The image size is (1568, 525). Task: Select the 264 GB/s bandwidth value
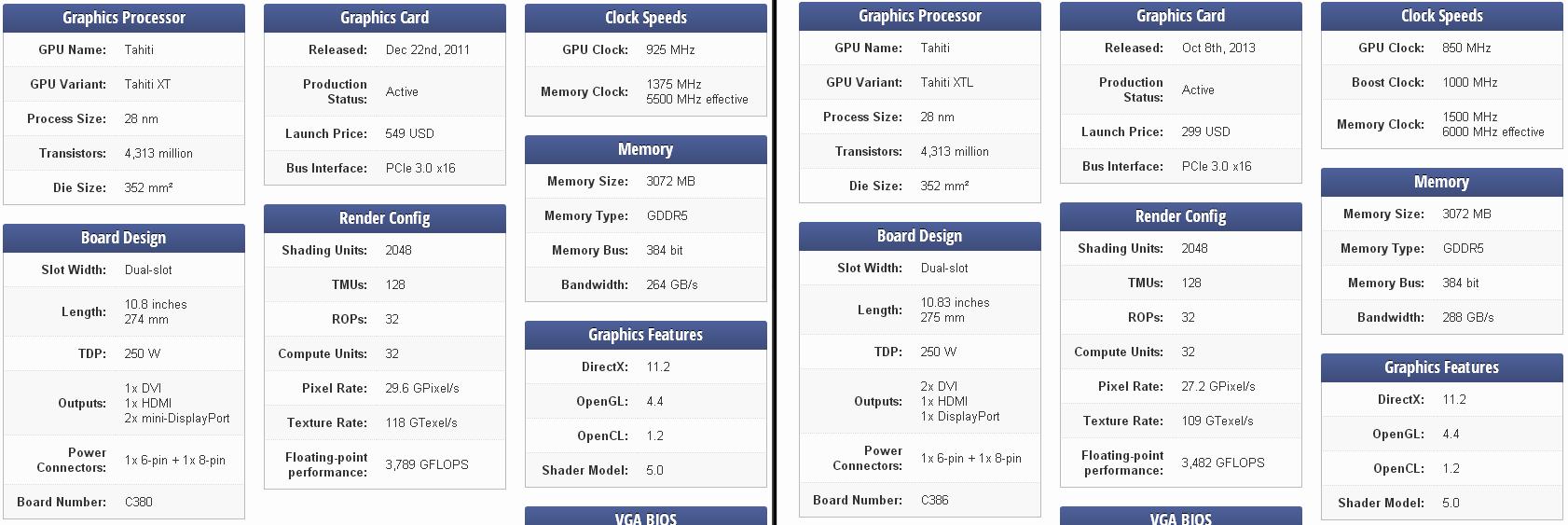click(671, 284)
